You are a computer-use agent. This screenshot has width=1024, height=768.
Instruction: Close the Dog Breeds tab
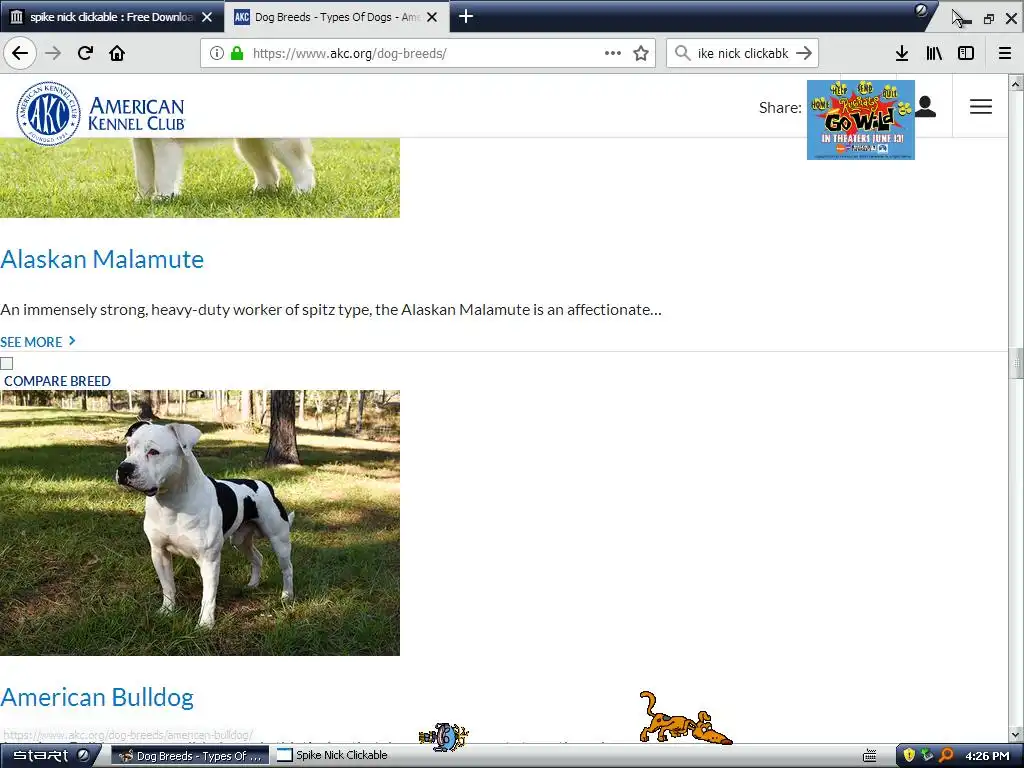point(432,17)
